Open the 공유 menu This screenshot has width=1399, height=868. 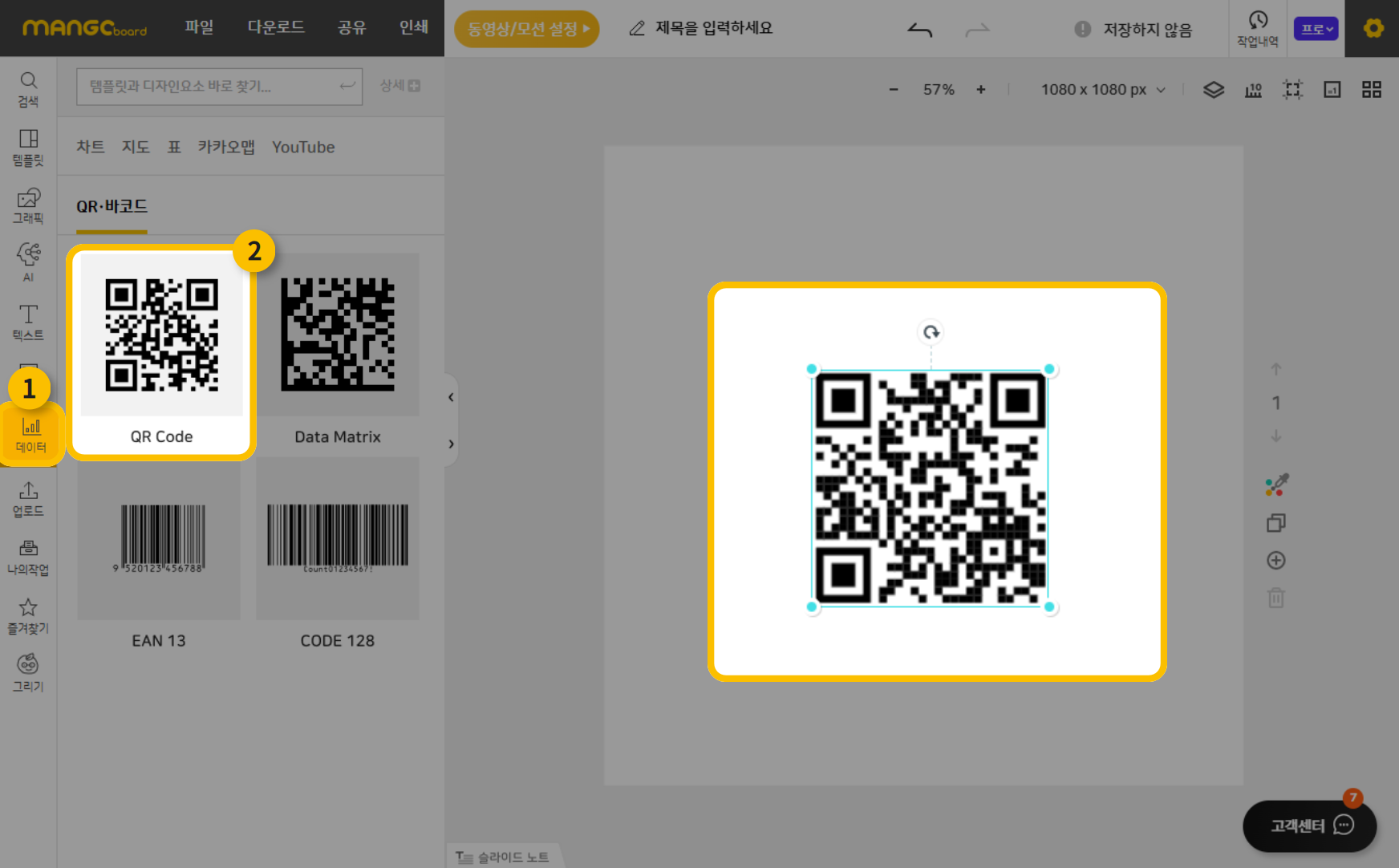[351, 27]
